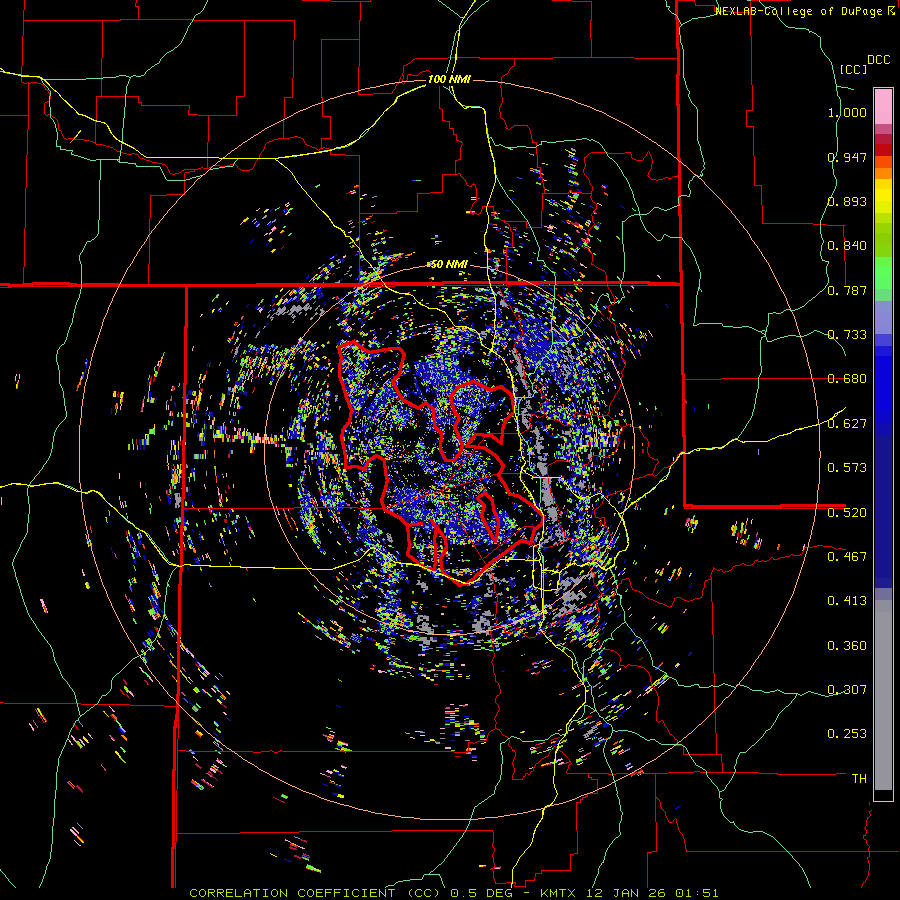Viewport: 900px width, 900px height.
Task: Click the 0.787 legend value
Action: point(847,290)
